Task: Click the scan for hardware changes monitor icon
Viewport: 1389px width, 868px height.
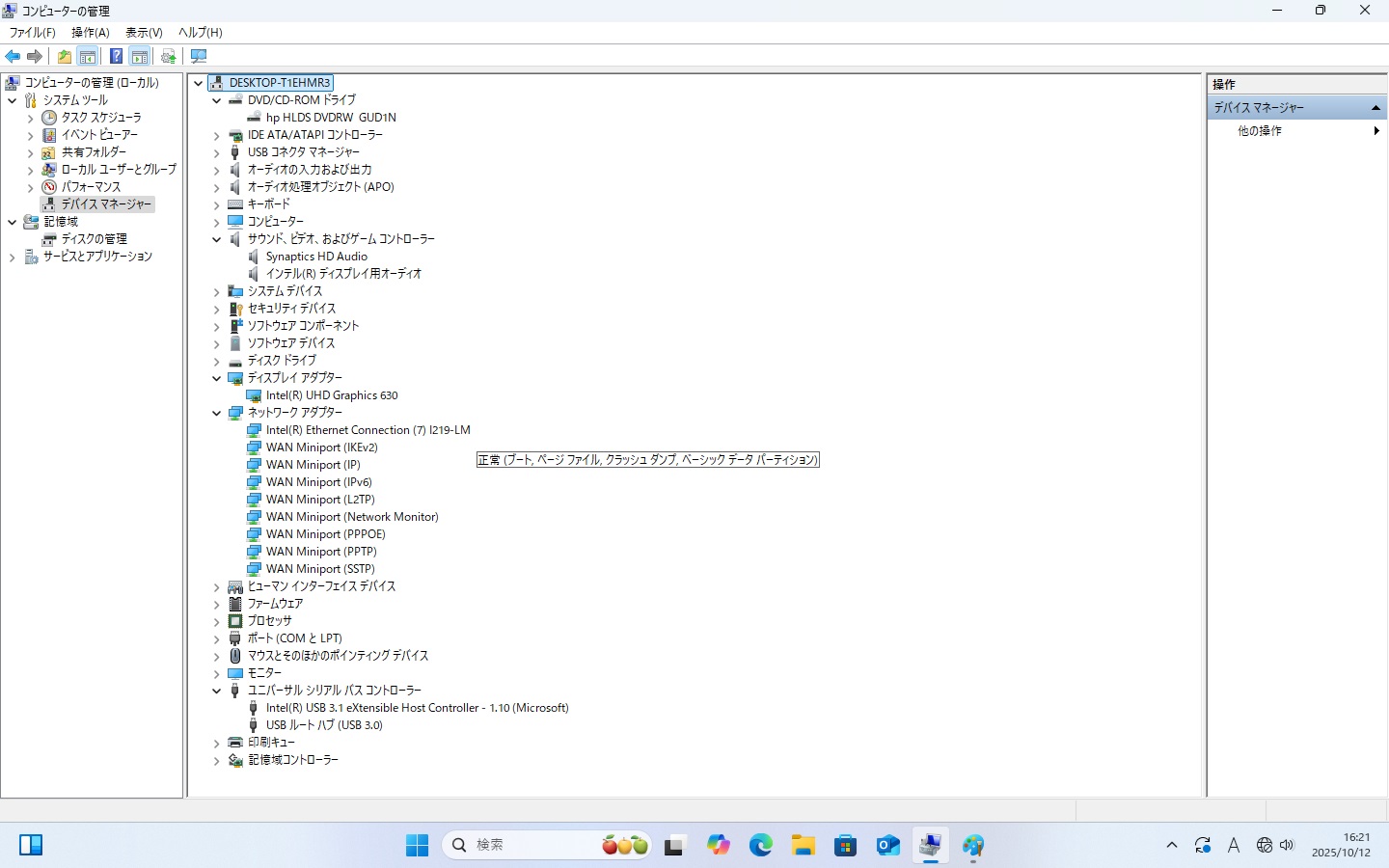Action: click(x=199, y=56)
